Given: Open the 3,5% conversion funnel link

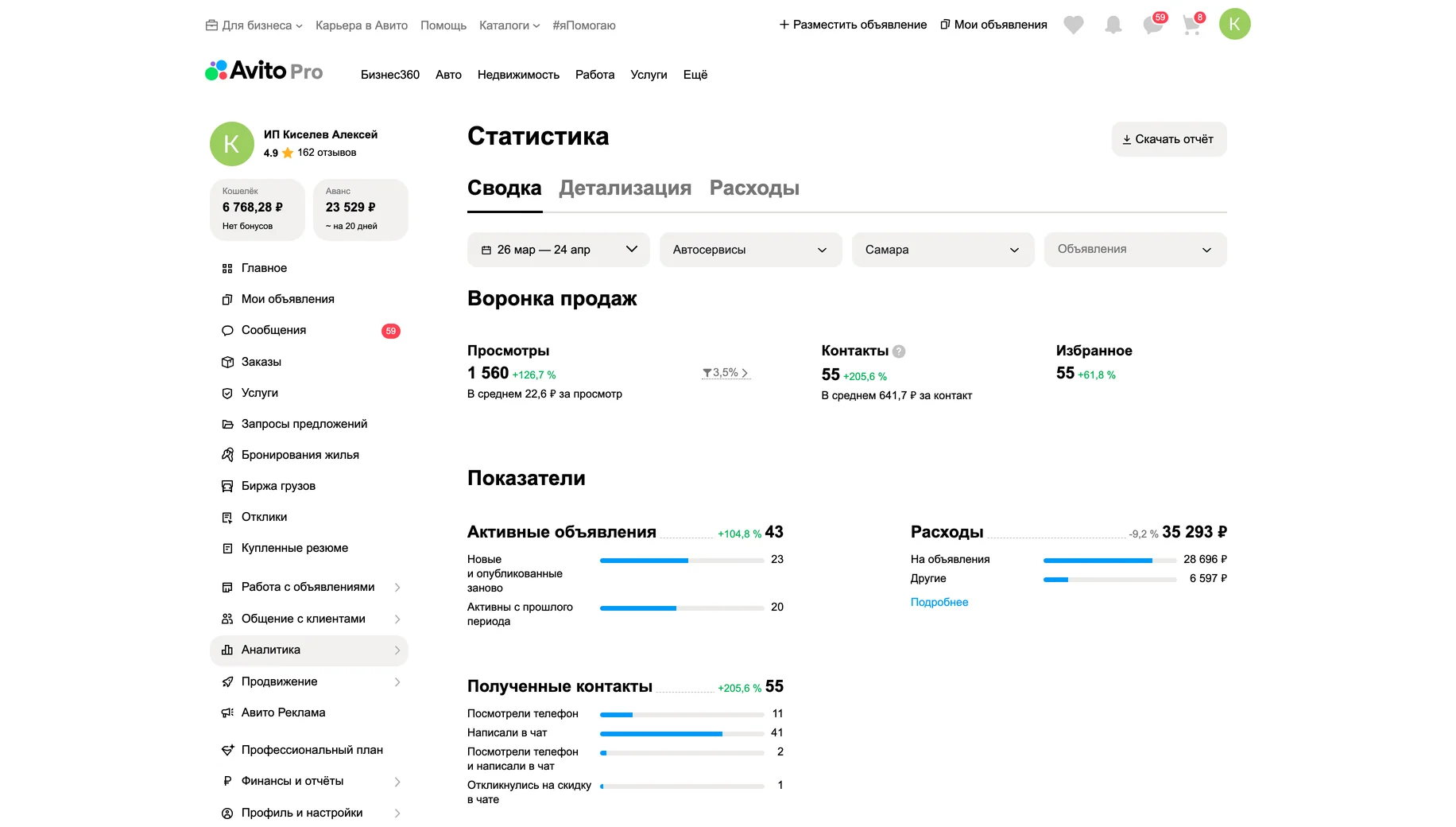Looking at the screenshot, I should (726, 373).
